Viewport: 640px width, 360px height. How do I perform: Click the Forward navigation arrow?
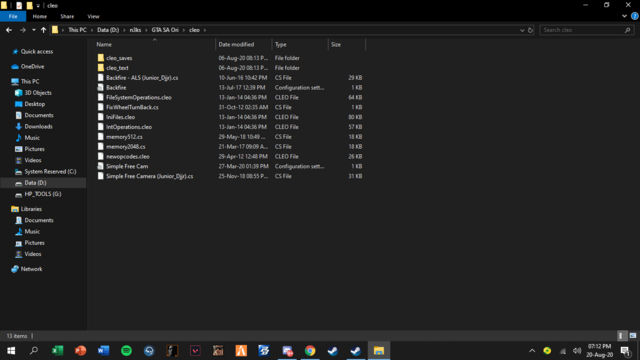tap(23, 30)
